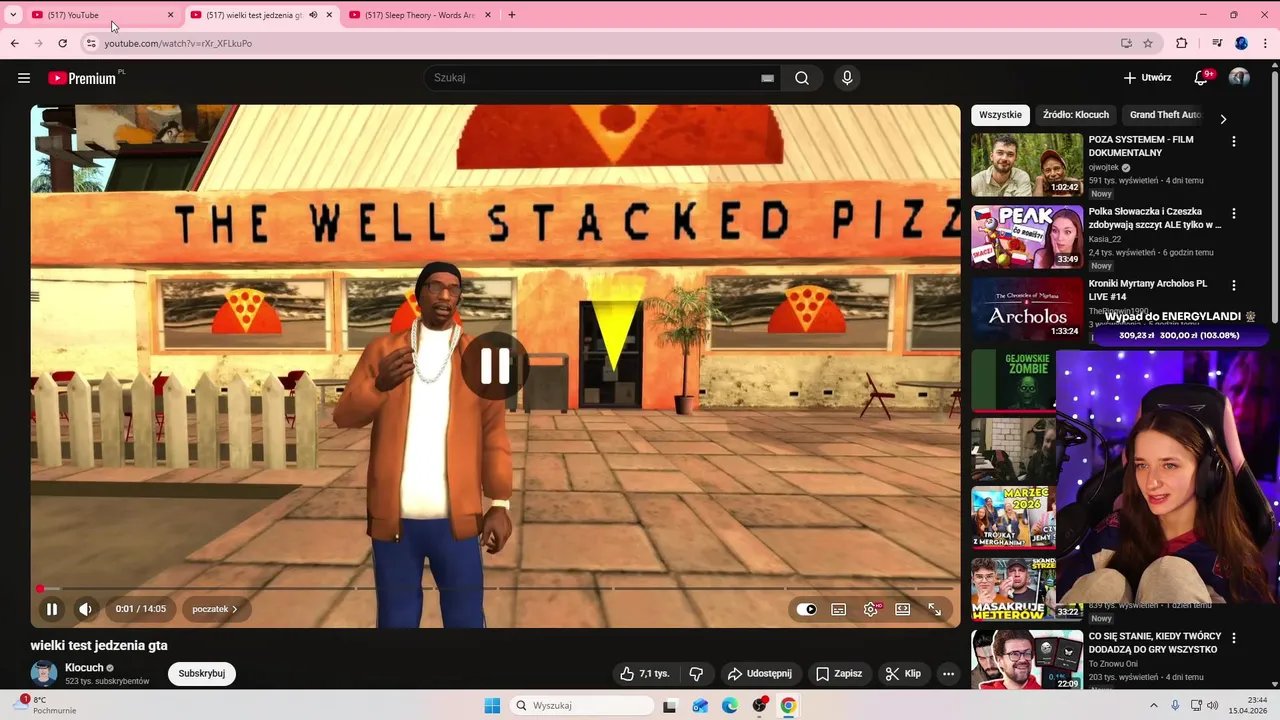Select 'Źródło: Klocuch' filter chip
Screen dimensions: 1280x720
point(1076,115)
